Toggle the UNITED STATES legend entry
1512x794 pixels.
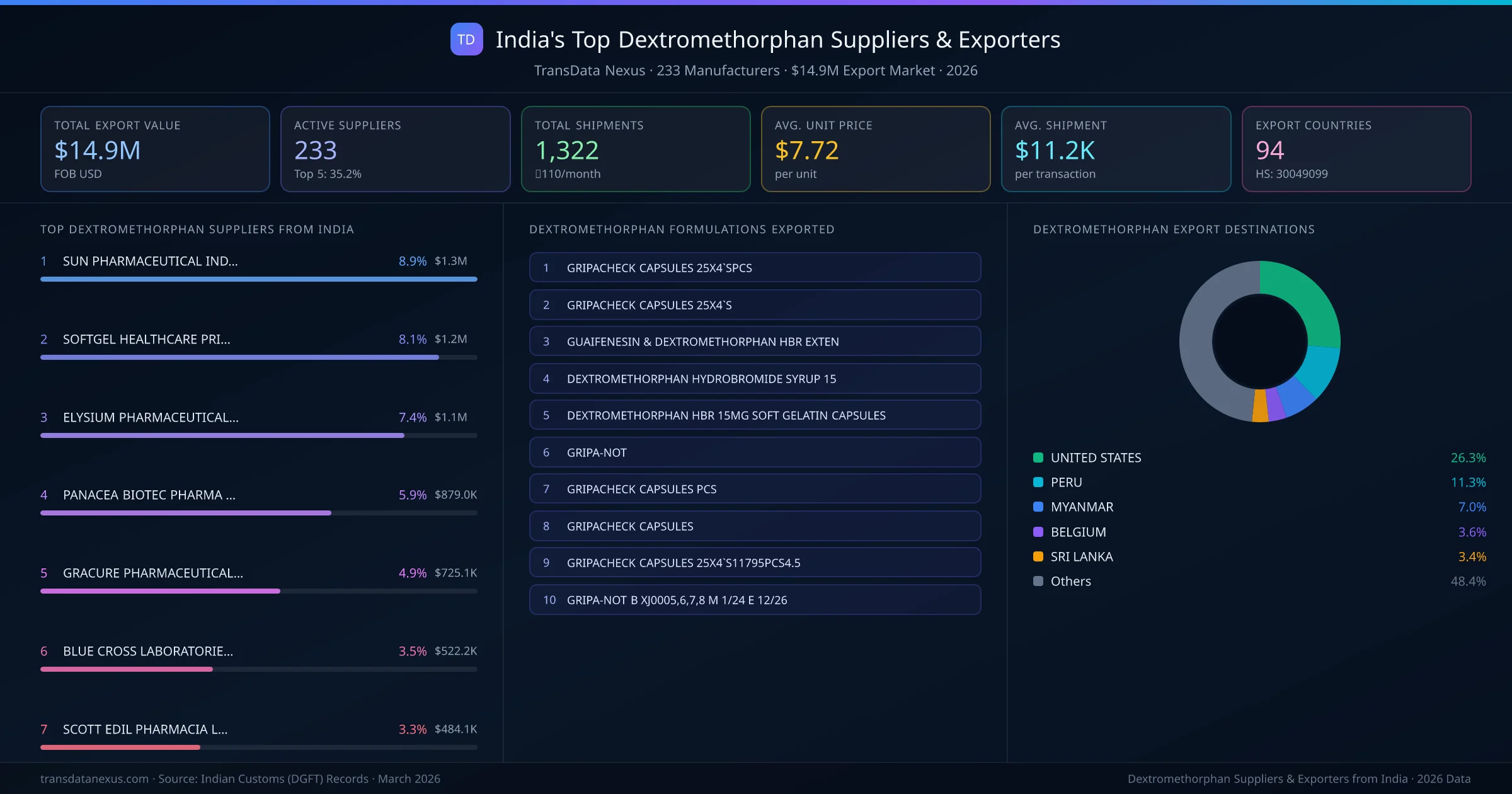(1095, 457)
